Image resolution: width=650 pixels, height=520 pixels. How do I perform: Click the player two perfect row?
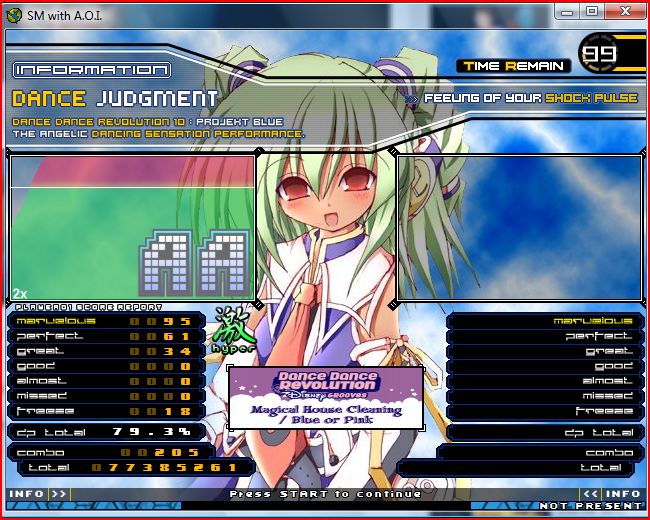click(545, 336)
